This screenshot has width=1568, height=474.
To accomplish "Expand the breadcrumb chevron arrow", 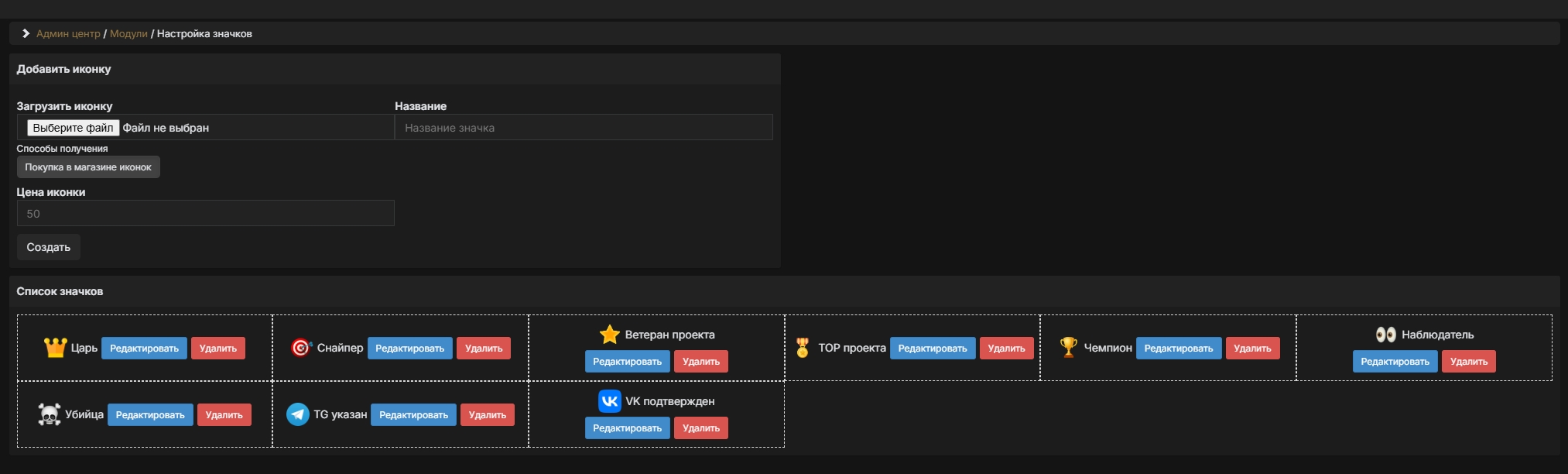I will [x=26, y=33].
